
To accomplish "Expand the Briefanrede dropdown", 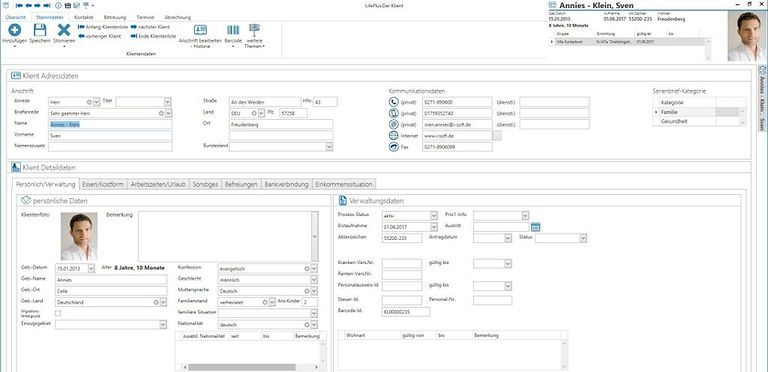I will point(168,114).
